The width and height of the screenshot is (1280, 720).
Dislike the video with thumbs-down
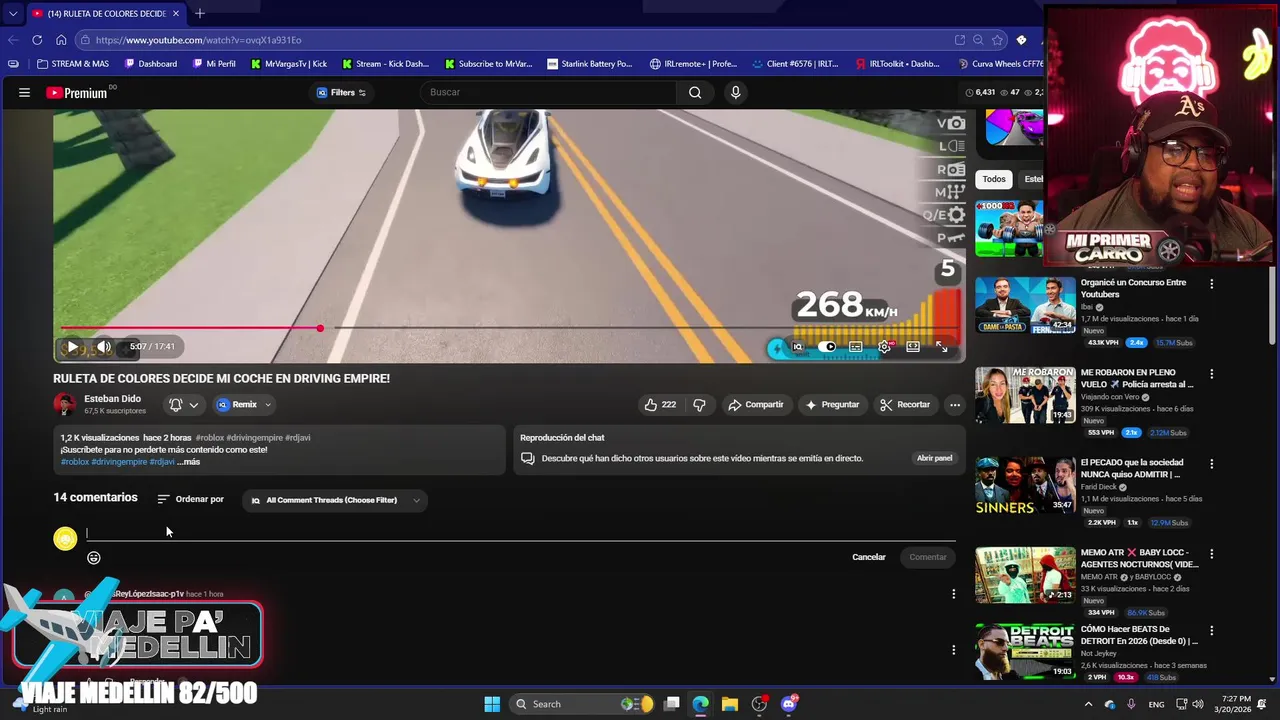pyautogui.click(x=699, y=405)
